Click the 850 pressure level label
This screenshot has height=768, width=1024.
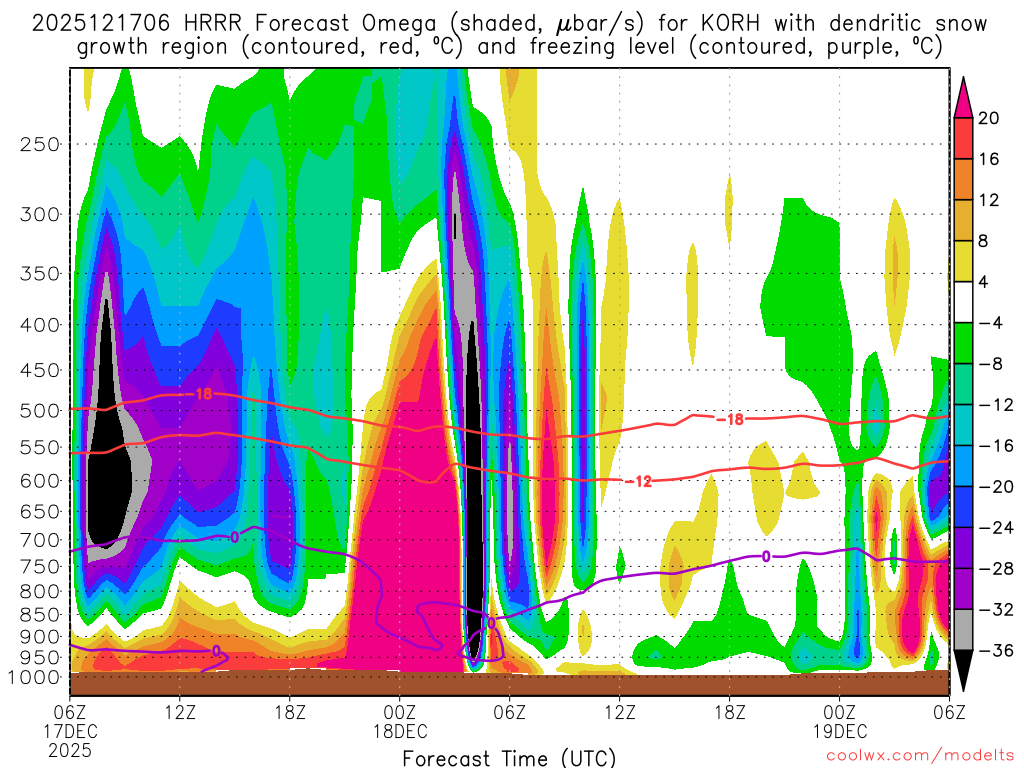[x=39, y=615]
